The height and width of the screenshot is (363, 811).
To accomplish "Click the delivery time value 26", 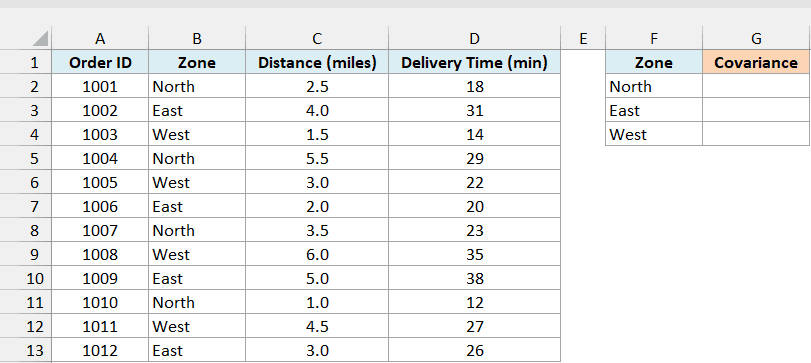I will pyautogui.click(x=474, y=351).
